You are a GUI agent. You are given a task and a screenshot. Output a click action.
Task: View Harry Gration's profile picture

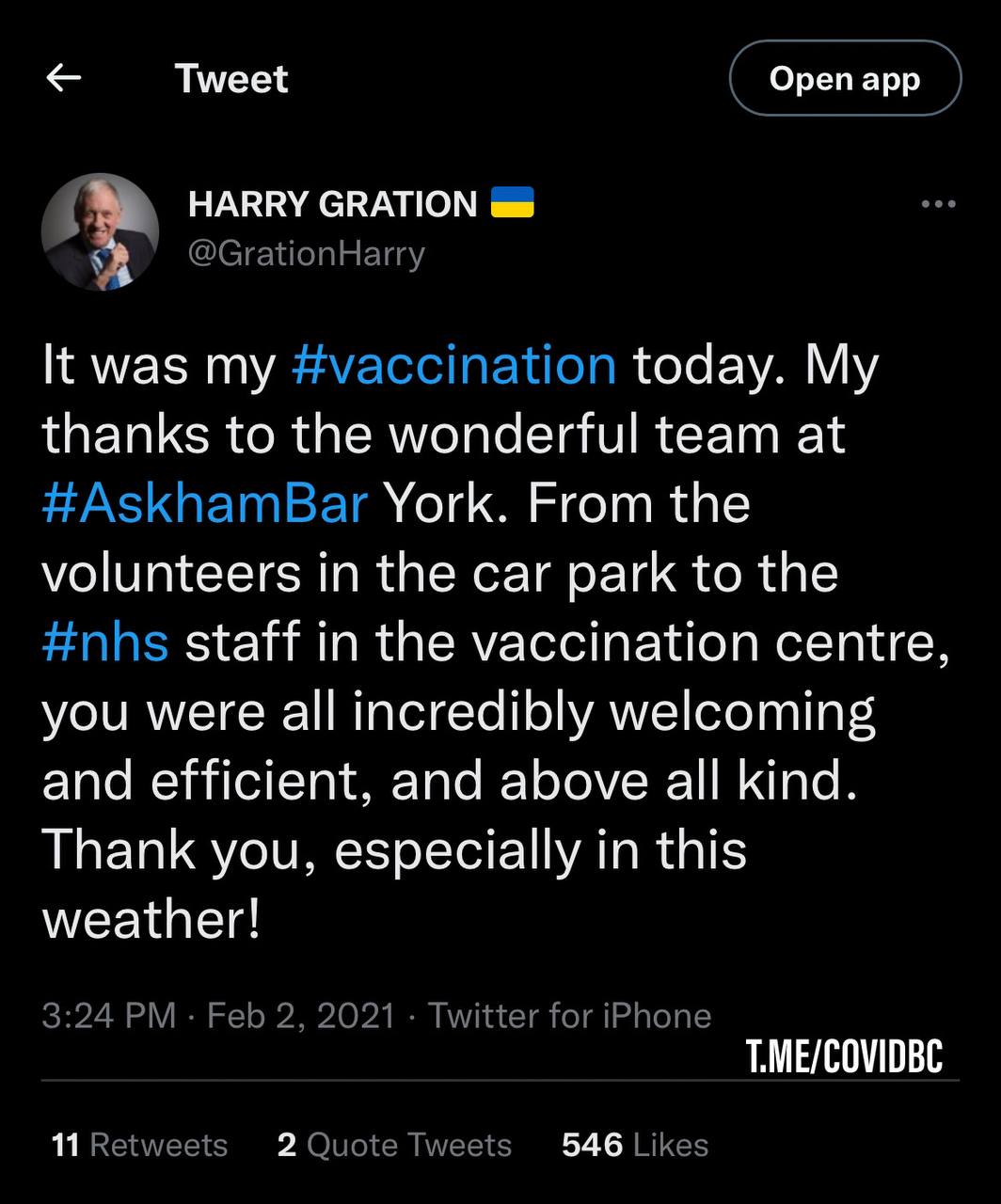(x=101, y=231)
